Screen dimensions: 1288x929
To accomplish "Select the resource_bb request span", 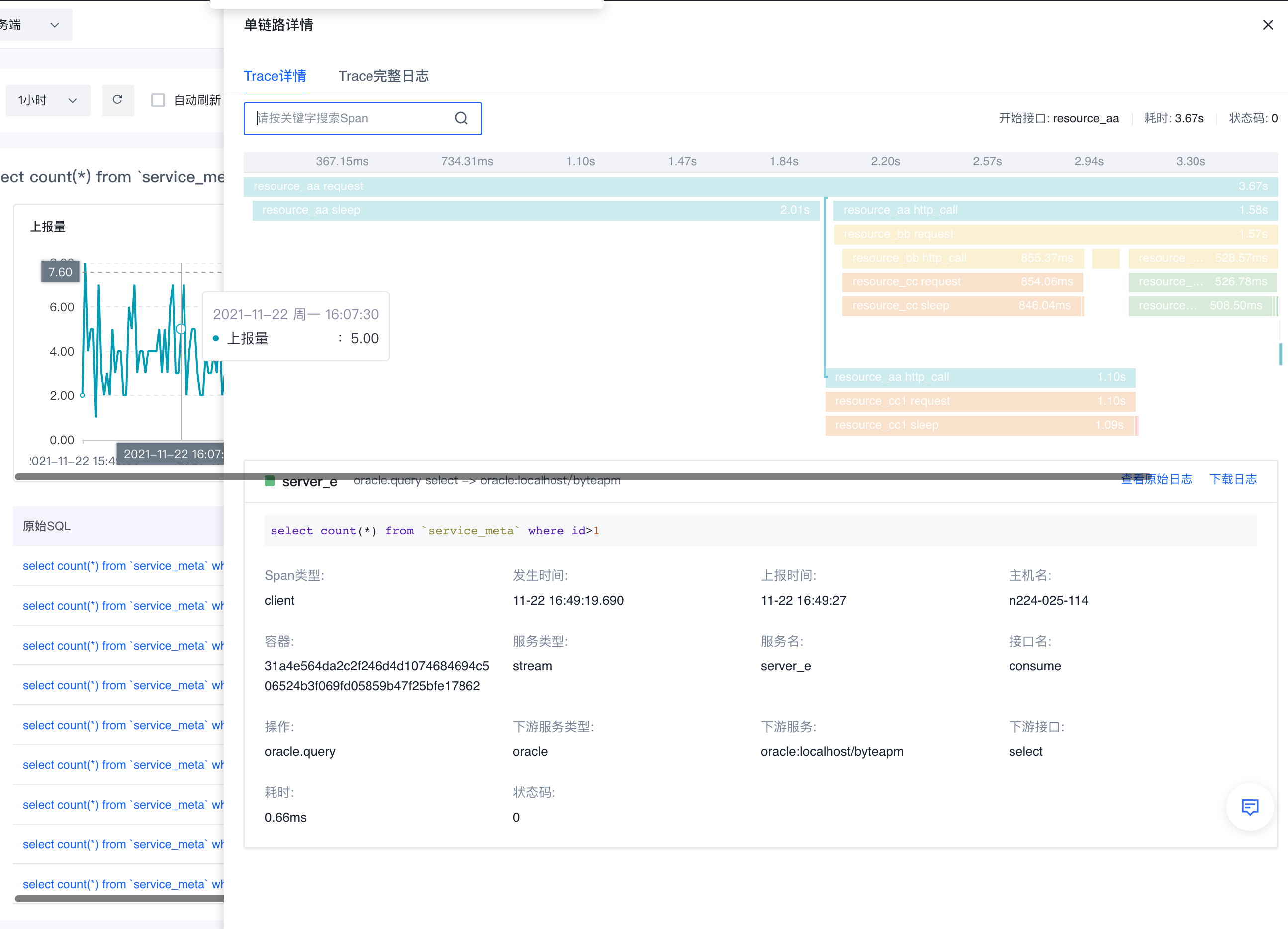I will click(1055, 234).
